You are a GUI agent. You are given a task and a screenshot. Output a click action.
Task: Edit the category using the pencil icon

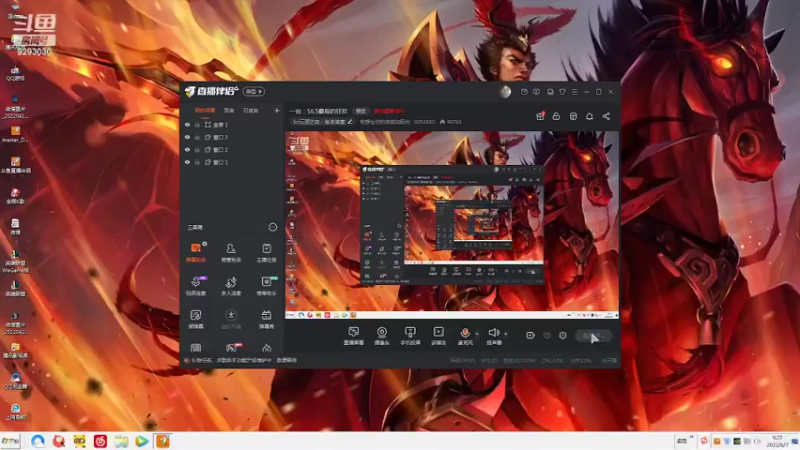[350, 122]
